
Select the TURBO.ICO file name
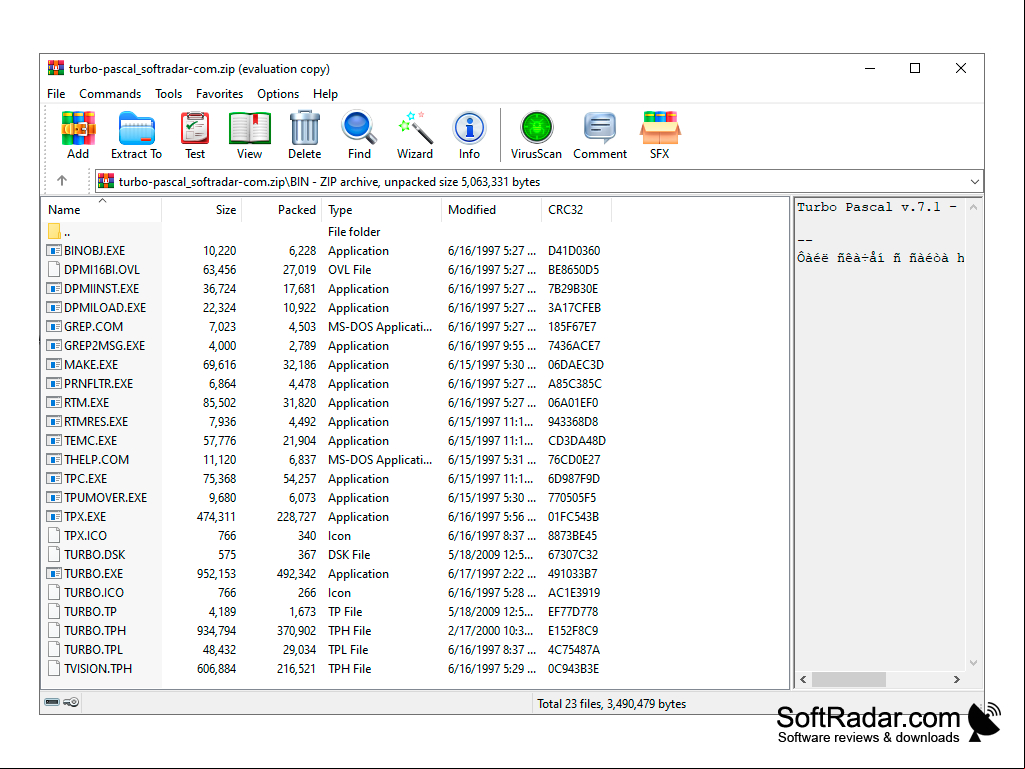[94, 592]
